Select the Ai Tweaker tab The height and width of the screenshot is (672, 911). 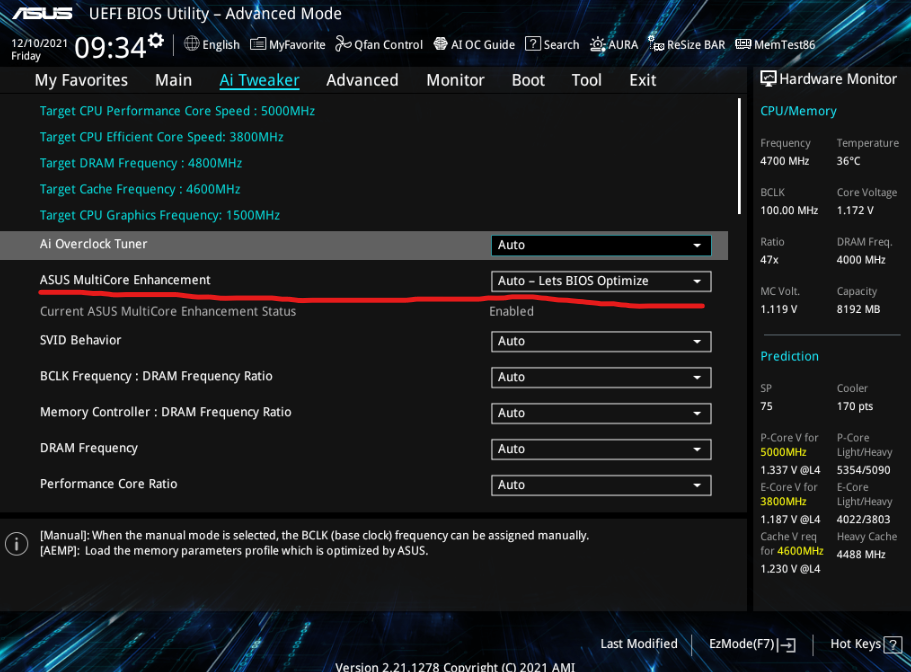point(259,80)
